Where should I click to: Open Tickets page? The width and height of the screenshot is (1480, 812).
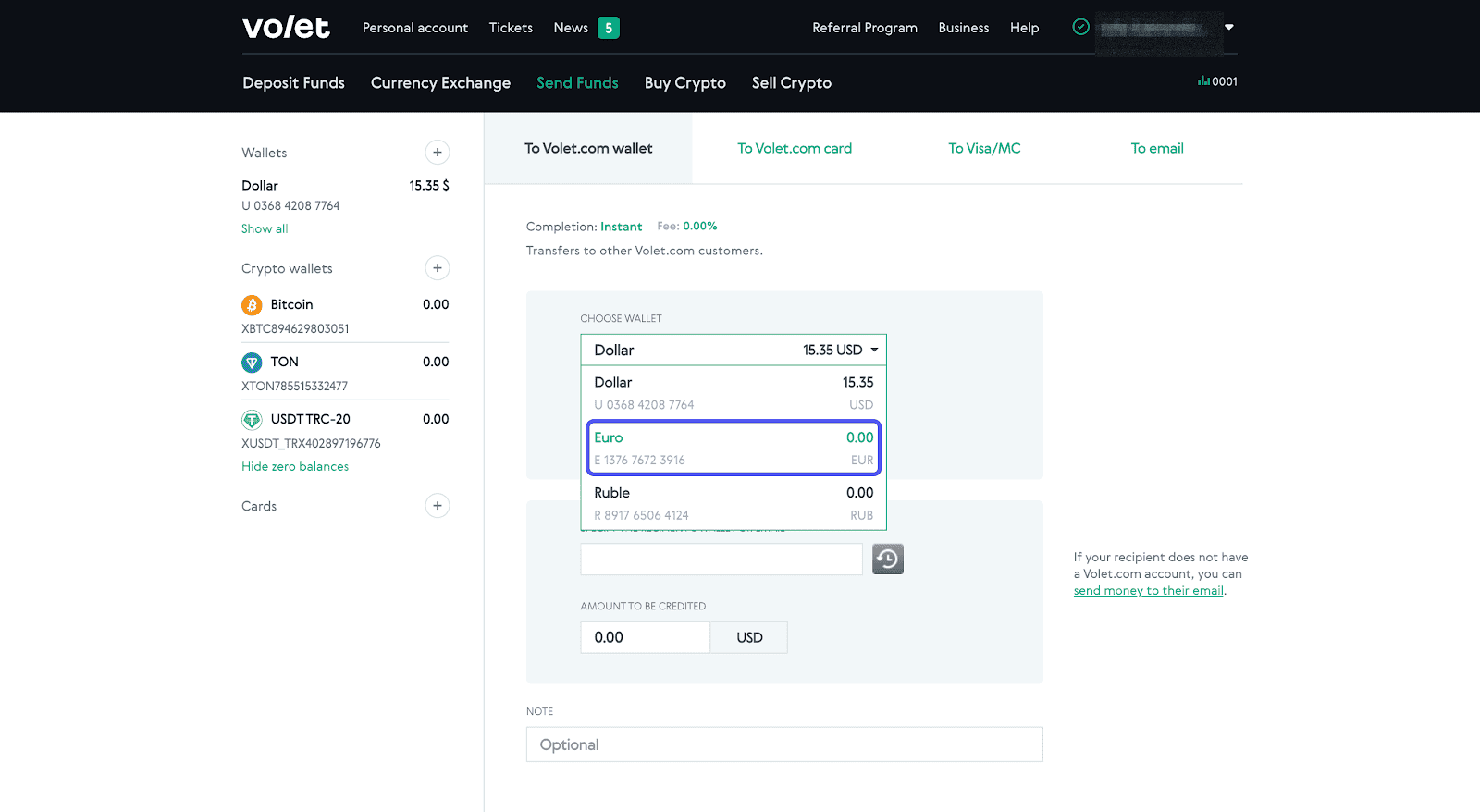511,28
